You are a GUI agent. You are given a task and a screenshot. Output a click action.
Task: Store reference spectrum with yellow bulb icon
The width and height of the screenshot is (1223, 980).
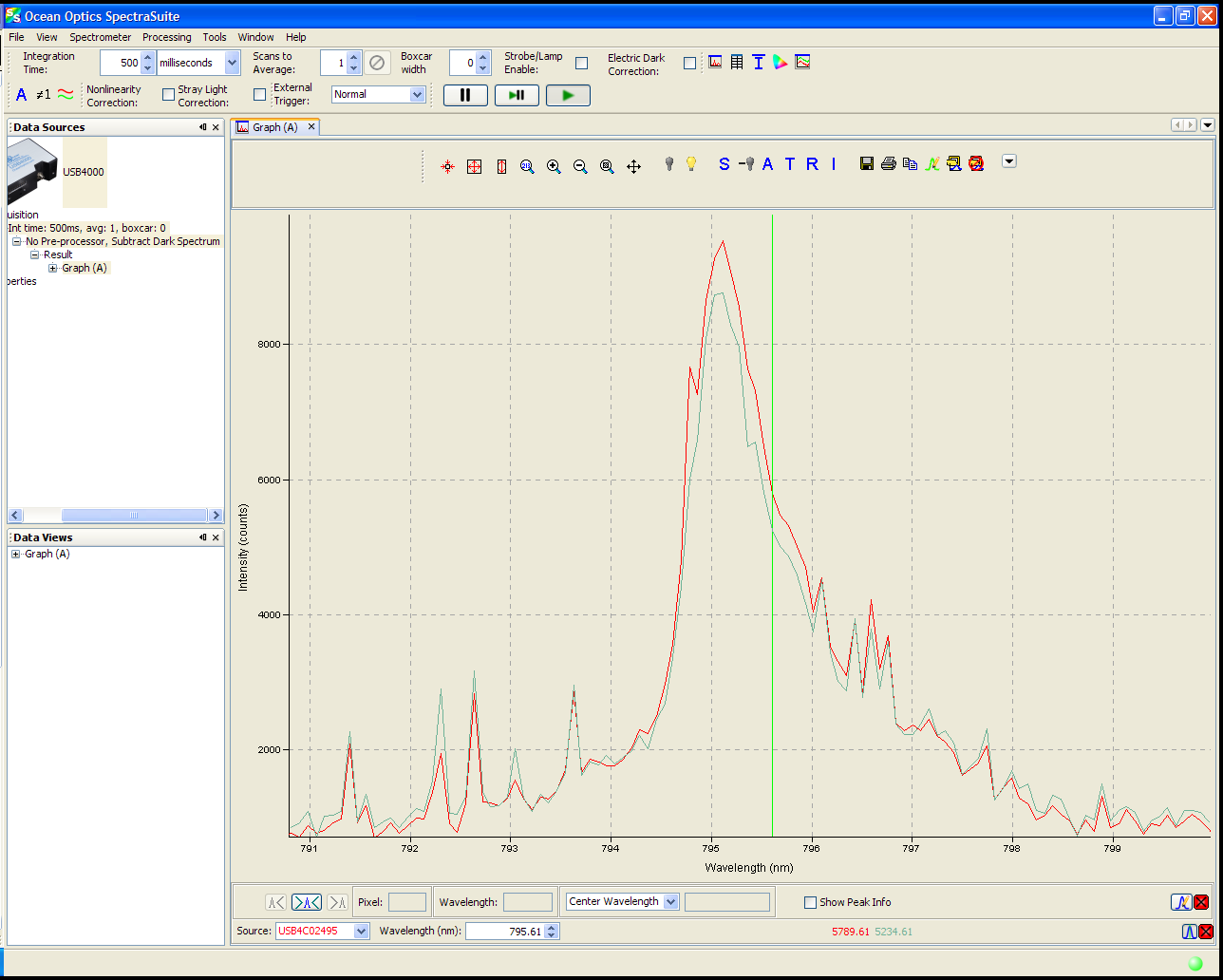pyautogui.click(x=691, y=163)
